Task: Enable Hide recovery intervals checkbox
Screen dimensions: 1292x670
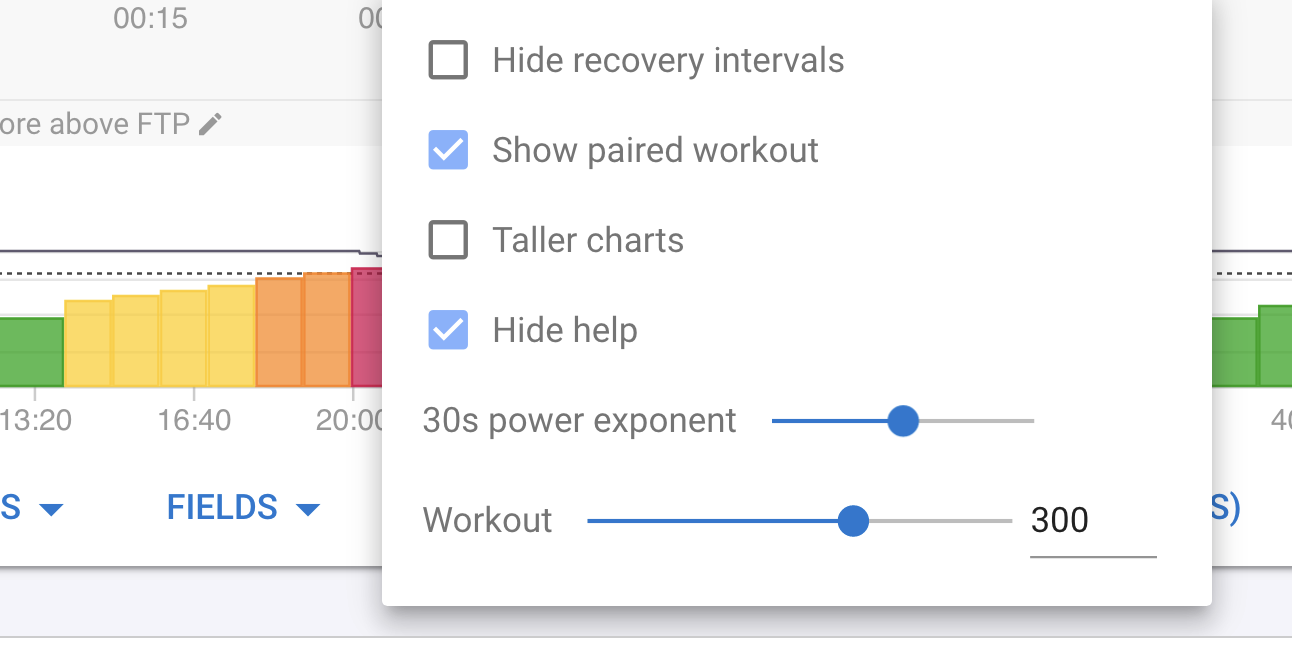Action: 448,60
